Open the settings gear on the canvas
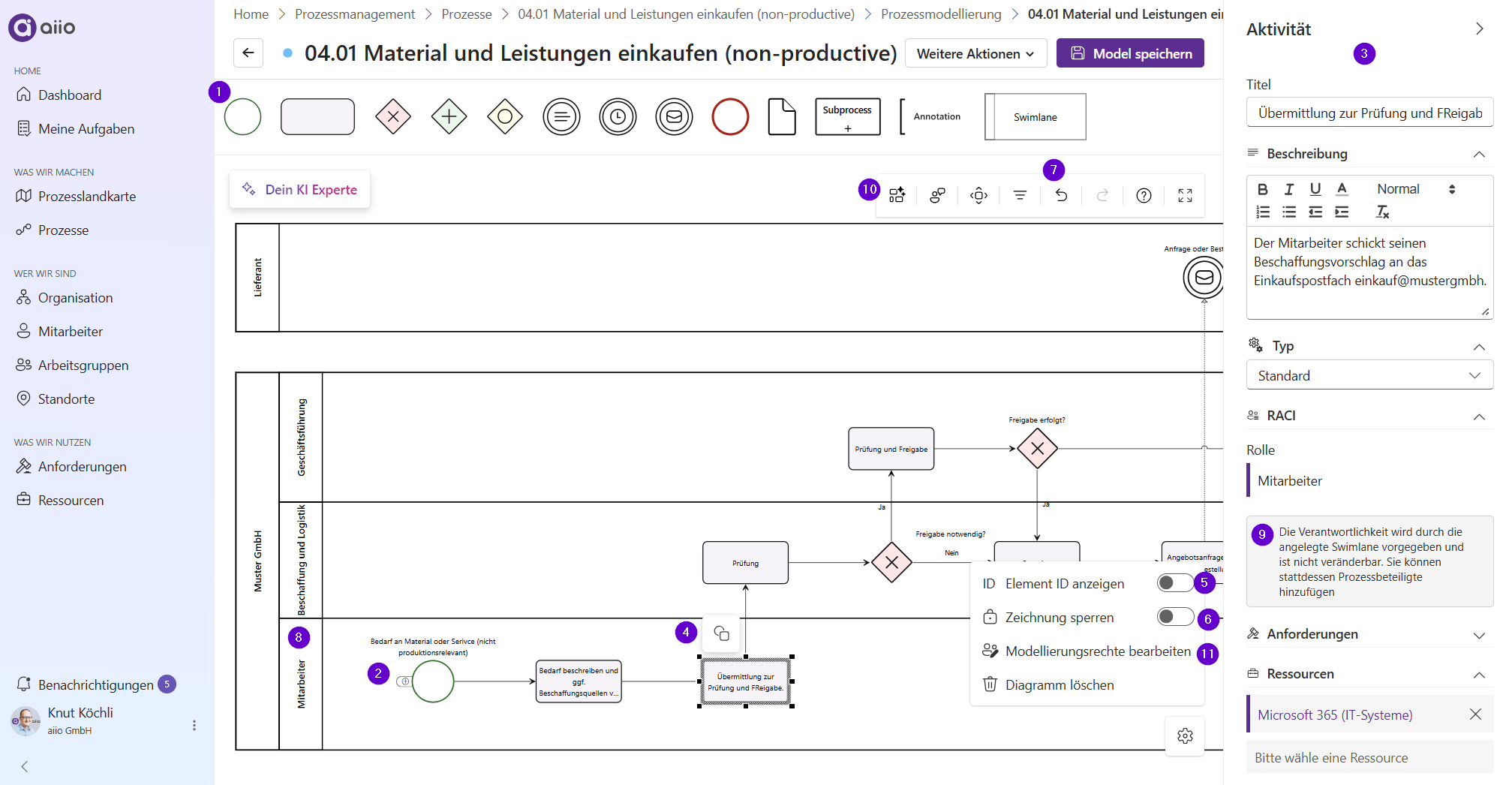The height and width of the screenshot is (785, 1512). point(1185,736)
